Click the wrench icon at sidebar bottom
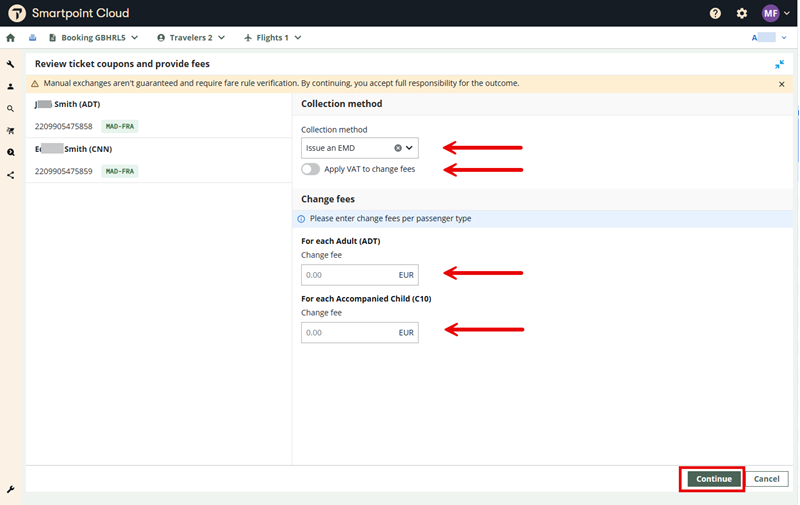 point(11,489)
